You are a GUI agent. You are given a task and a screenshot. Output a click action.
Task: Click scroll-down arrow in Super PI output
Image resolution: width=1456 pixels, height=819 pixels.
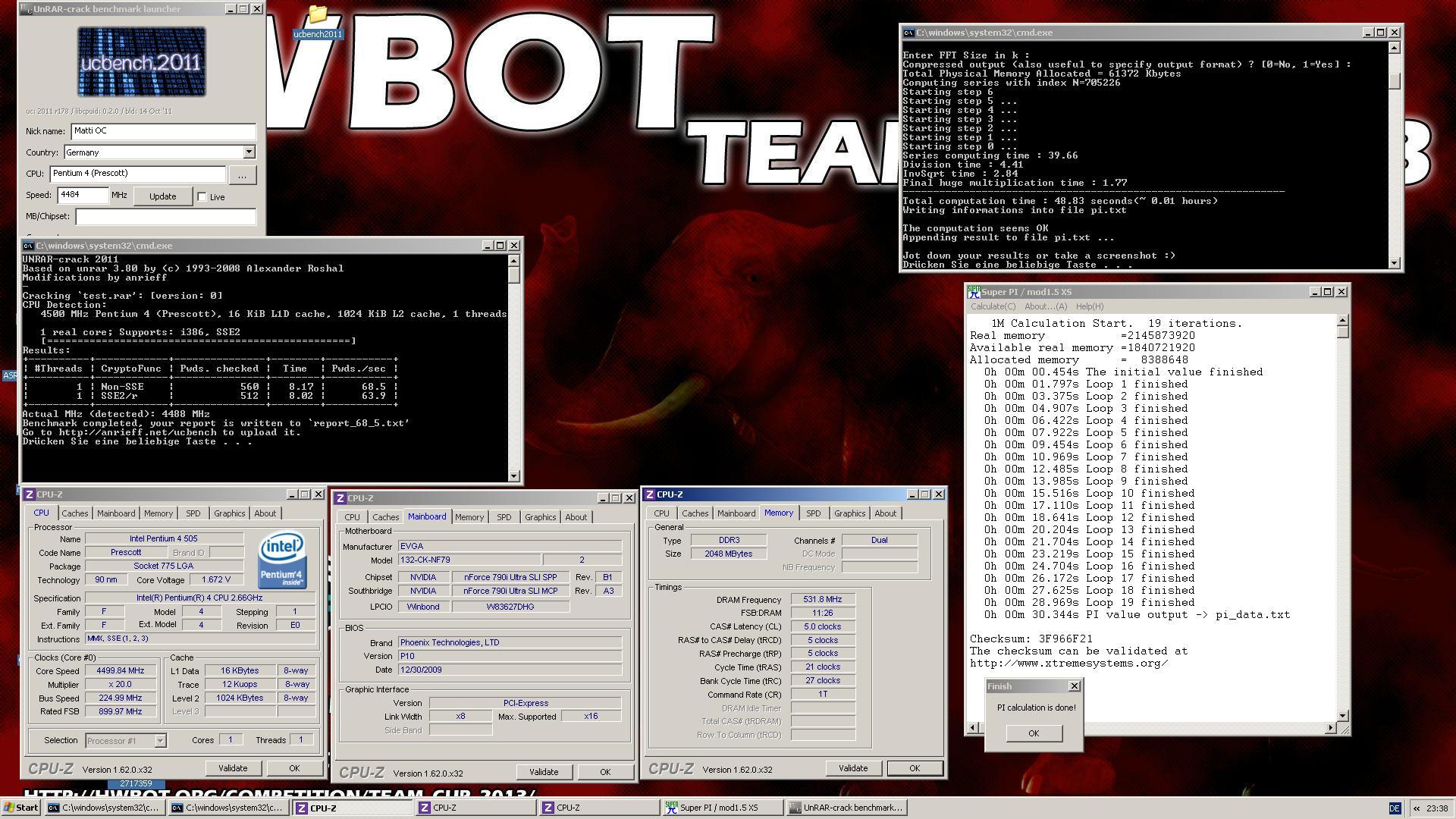tap(1343, 715)
